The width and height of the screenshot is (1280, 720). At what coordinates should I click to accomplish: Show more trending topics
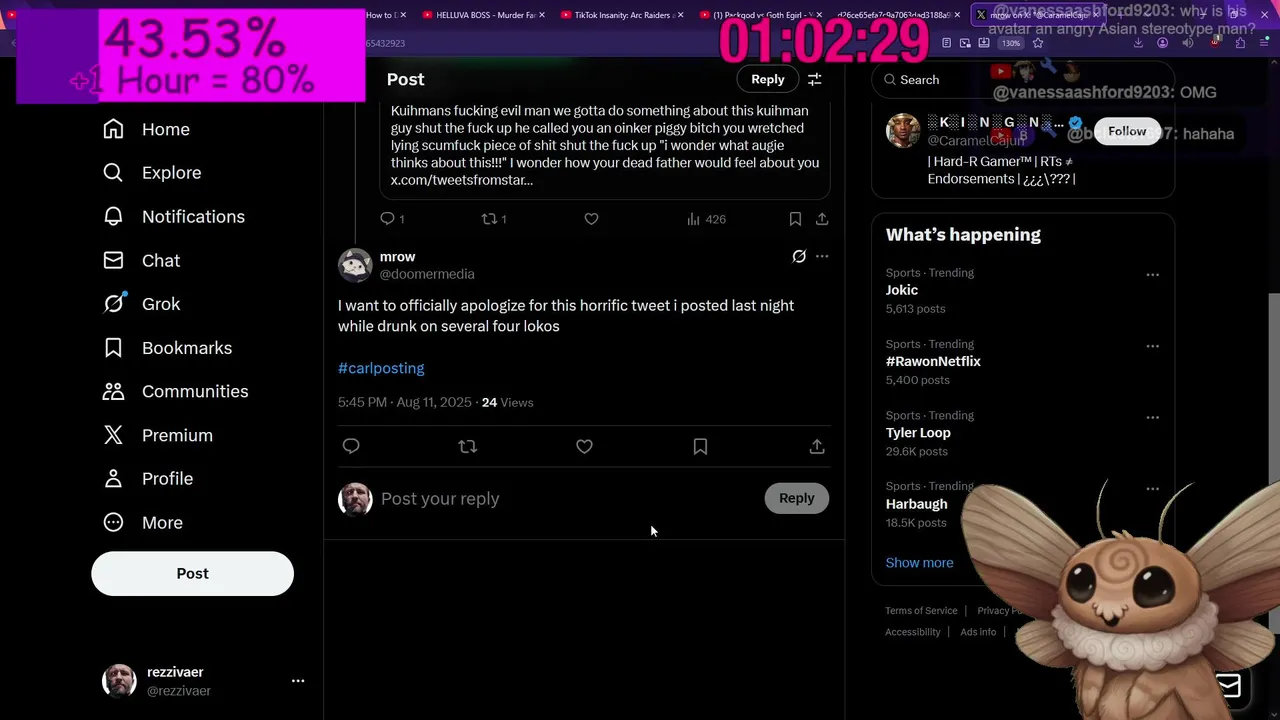point(919,563)
